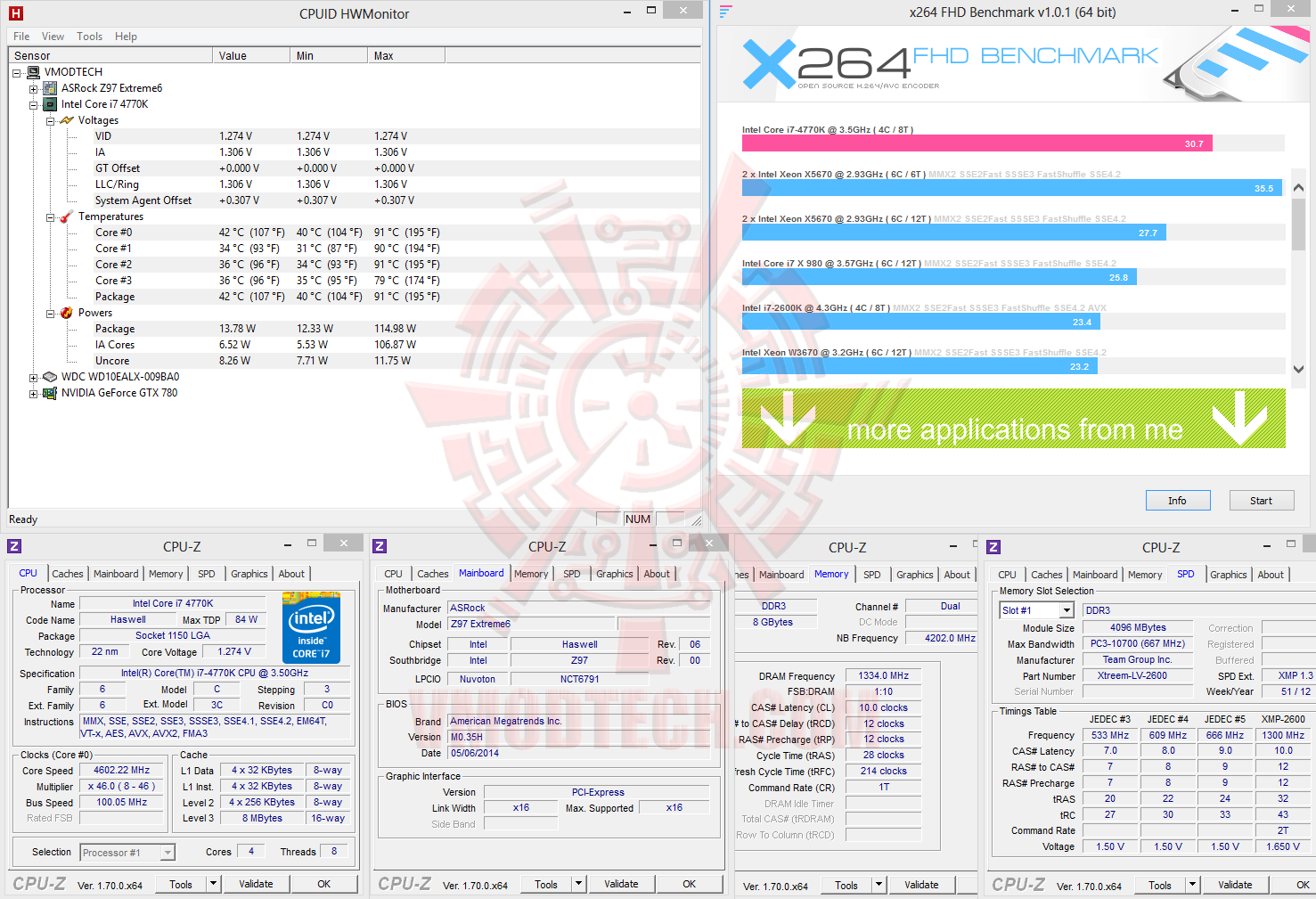Viewport: 1316px width, 899px height.
Task: Click the Voltages lightning icon in HWMonitor
Action: pyautogui.click(x=67, y=120)
